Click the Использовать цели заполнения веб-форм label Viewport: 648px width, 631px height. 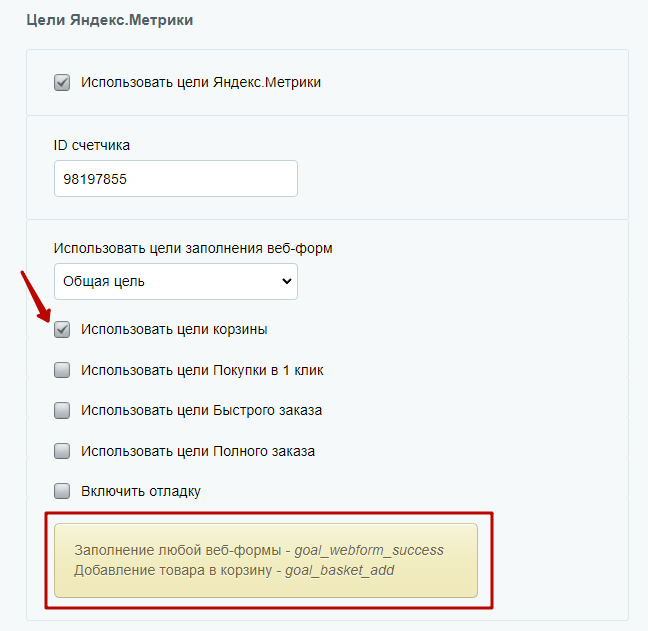point(193,248)
